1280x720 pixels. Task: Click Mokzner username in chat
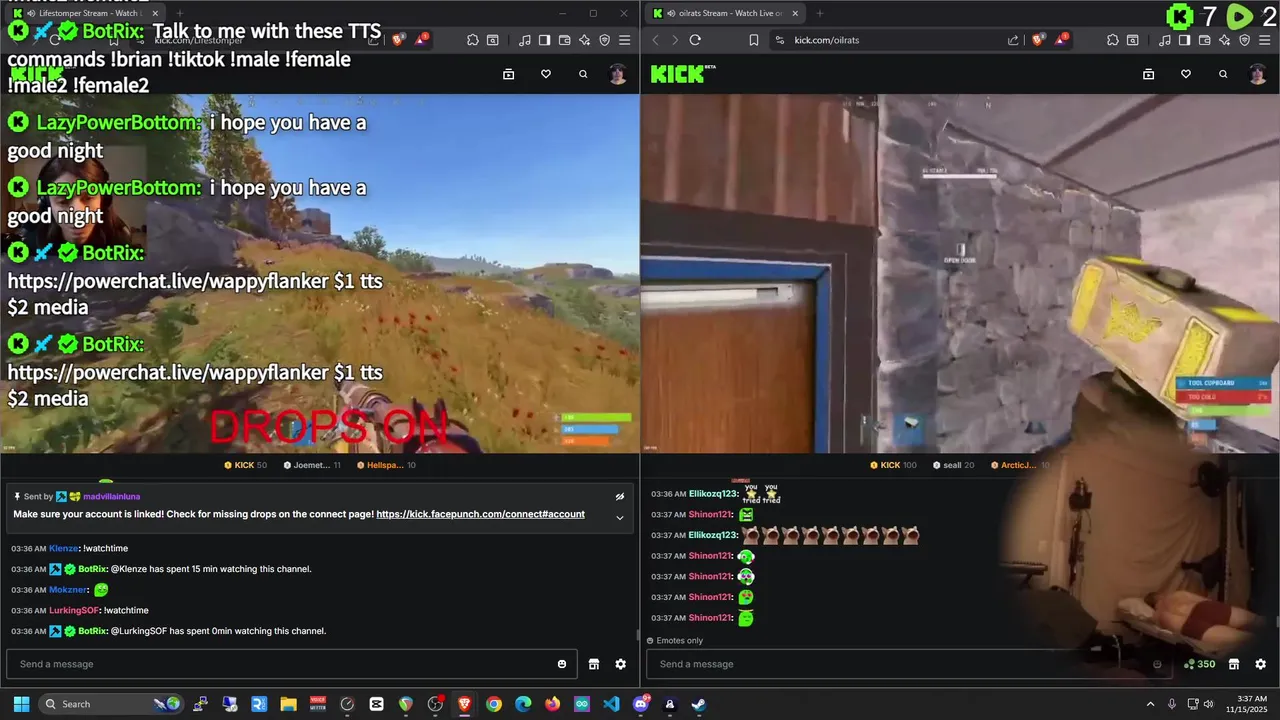coord(68,590)
